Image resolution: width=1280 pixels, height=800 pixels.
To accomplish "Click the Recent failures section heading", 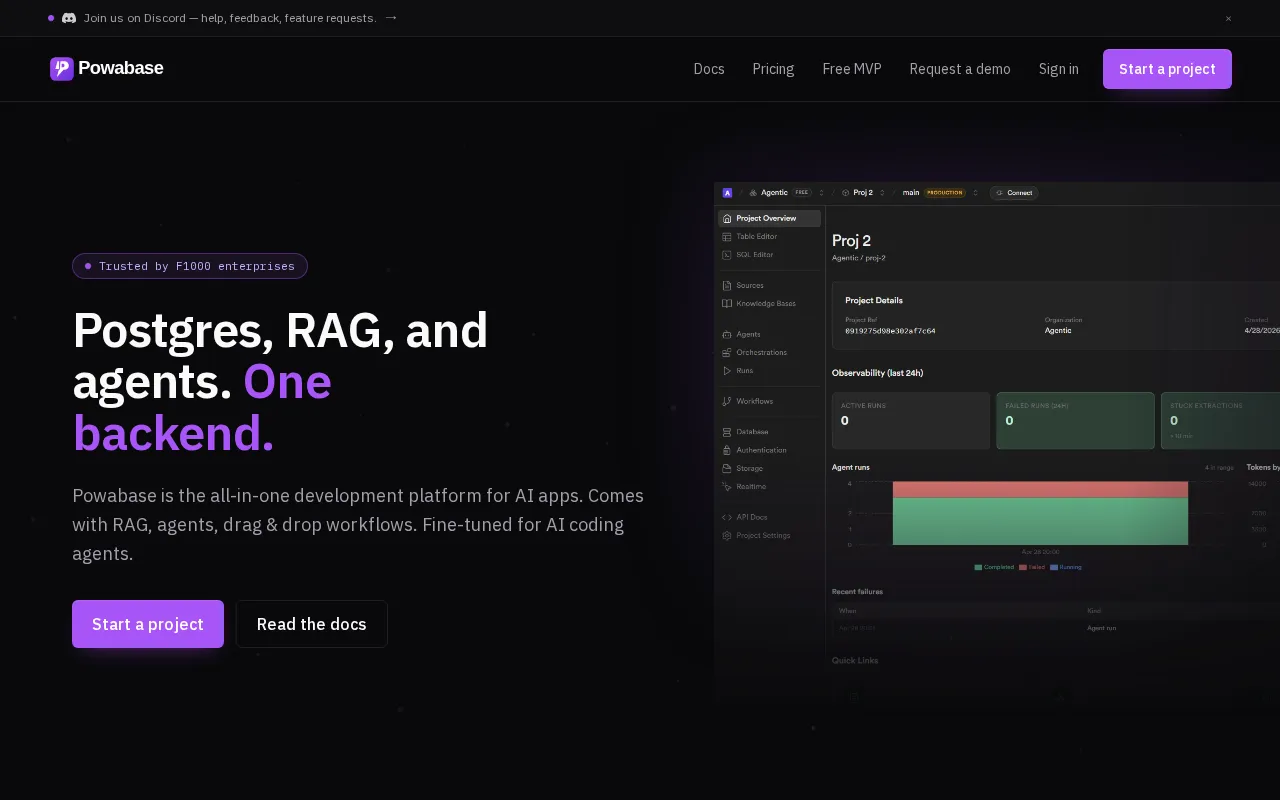I will click(857, 592).
